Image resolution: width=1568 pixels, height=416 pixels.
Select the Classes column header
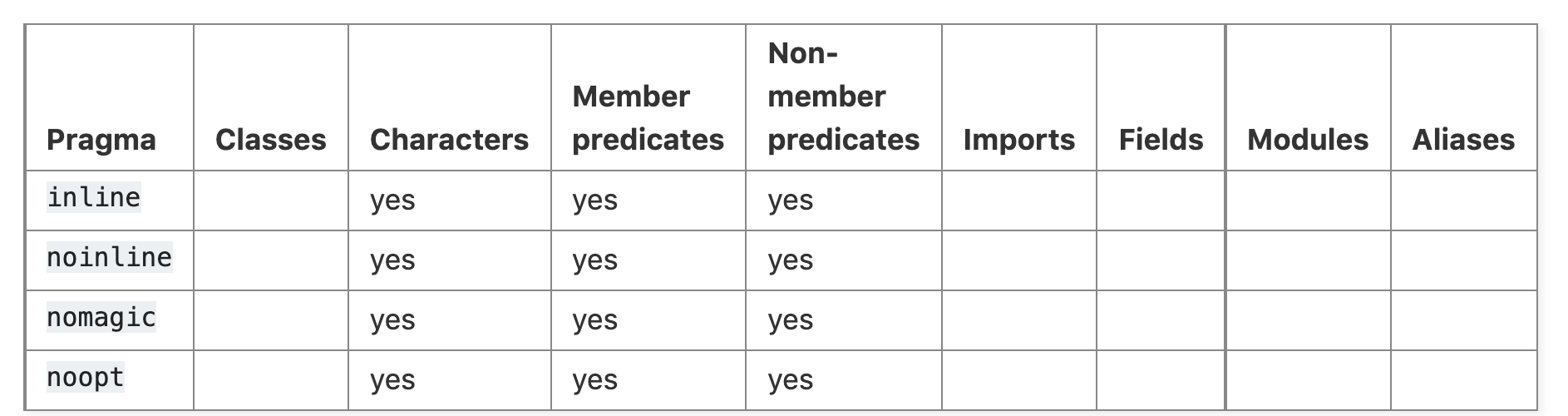coord(271,140)
